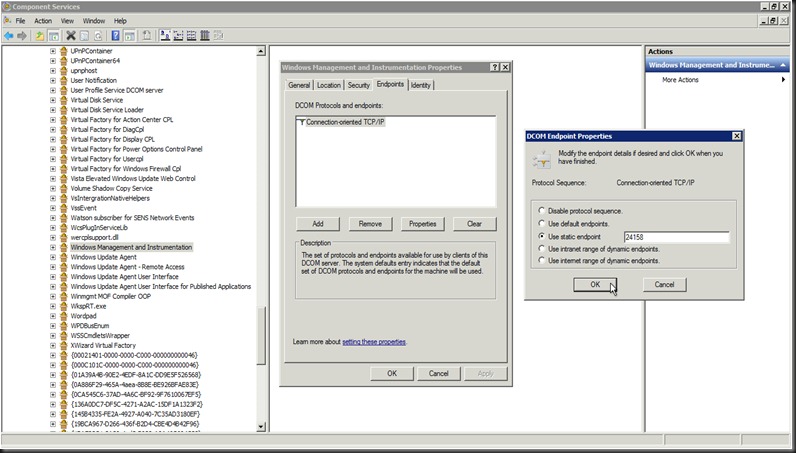
Task: Click the component icon beside WkspRT.exe
Action: (63, 306)
